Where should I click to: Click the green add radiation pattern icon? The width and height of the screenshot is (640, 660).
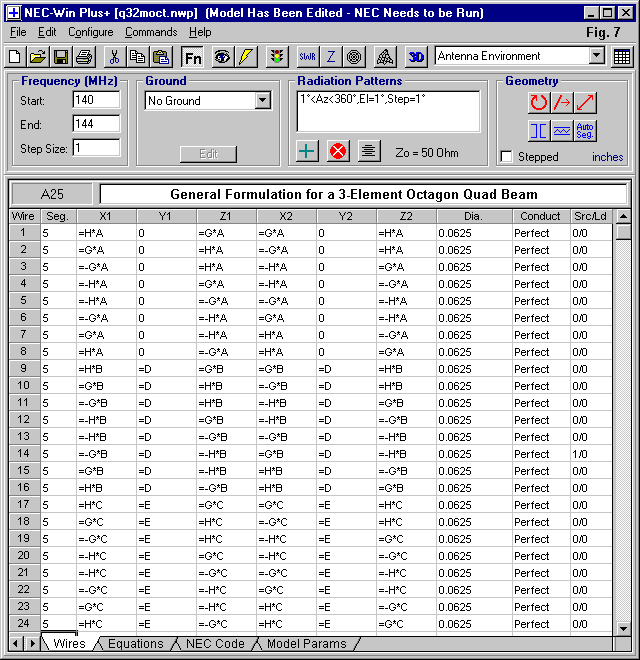pyautogui.click(x=308, y=151)
